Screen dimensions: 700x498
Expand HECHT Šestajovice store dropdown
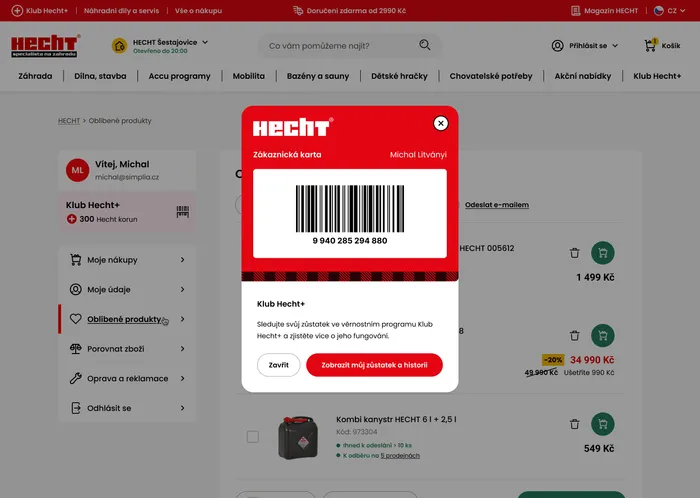[x=205, y=42]
